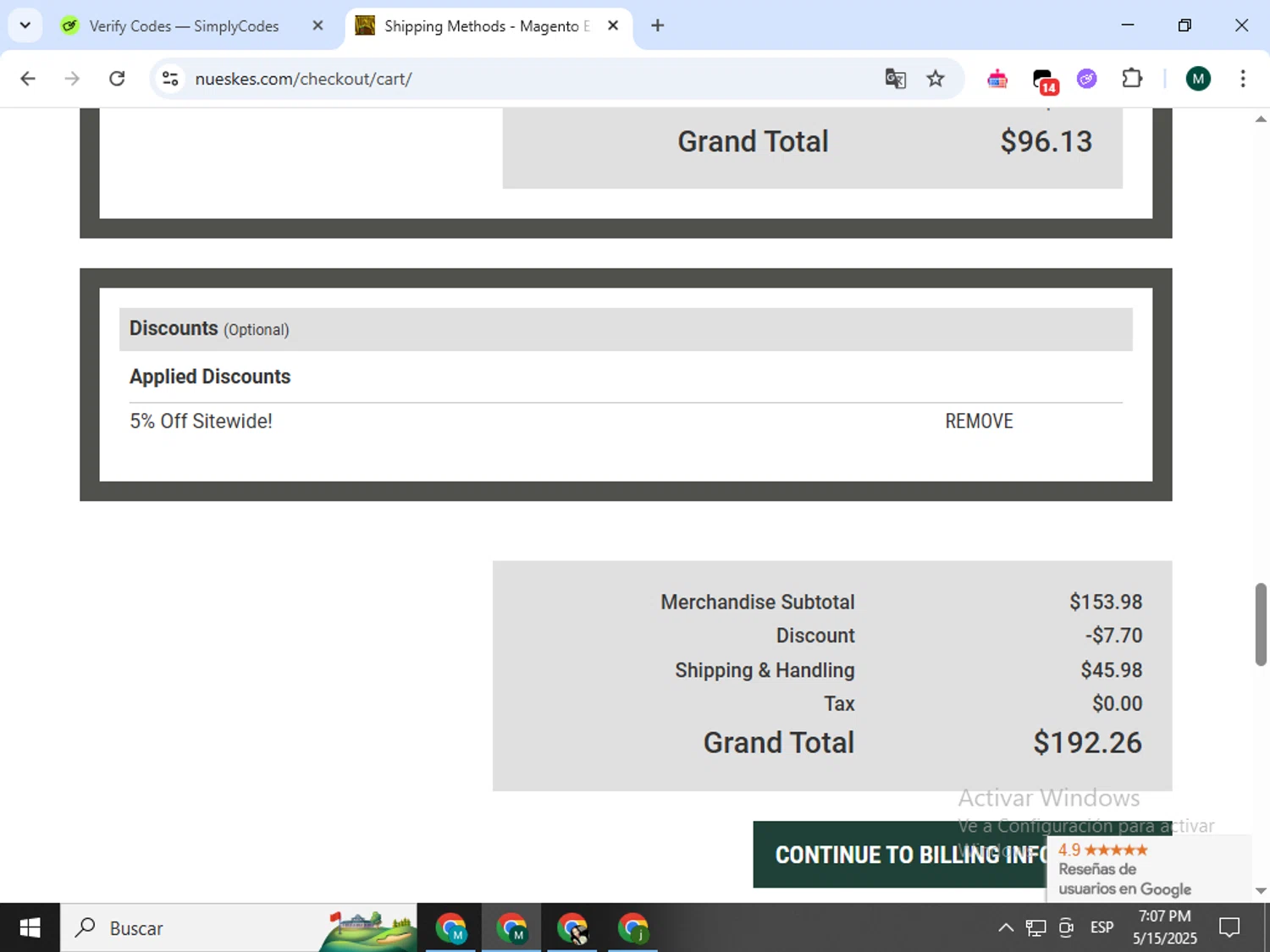Bookmark this page with the star icon
This screenshot has height=952, width=1270.
[x=936, y=79]
